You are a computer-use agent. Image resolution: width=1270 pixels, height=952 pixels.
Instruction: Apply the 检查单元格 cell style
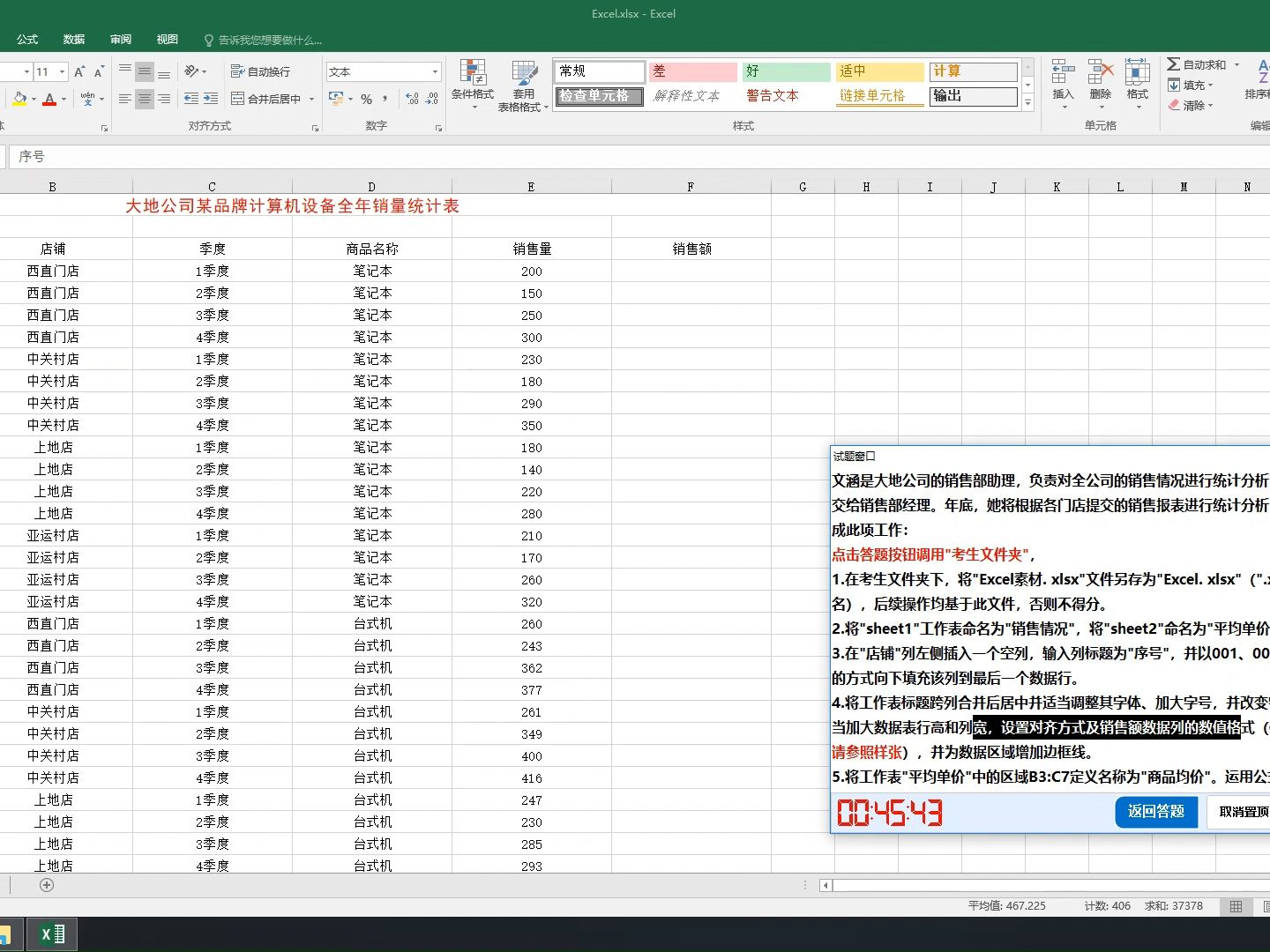pos(600,96)
